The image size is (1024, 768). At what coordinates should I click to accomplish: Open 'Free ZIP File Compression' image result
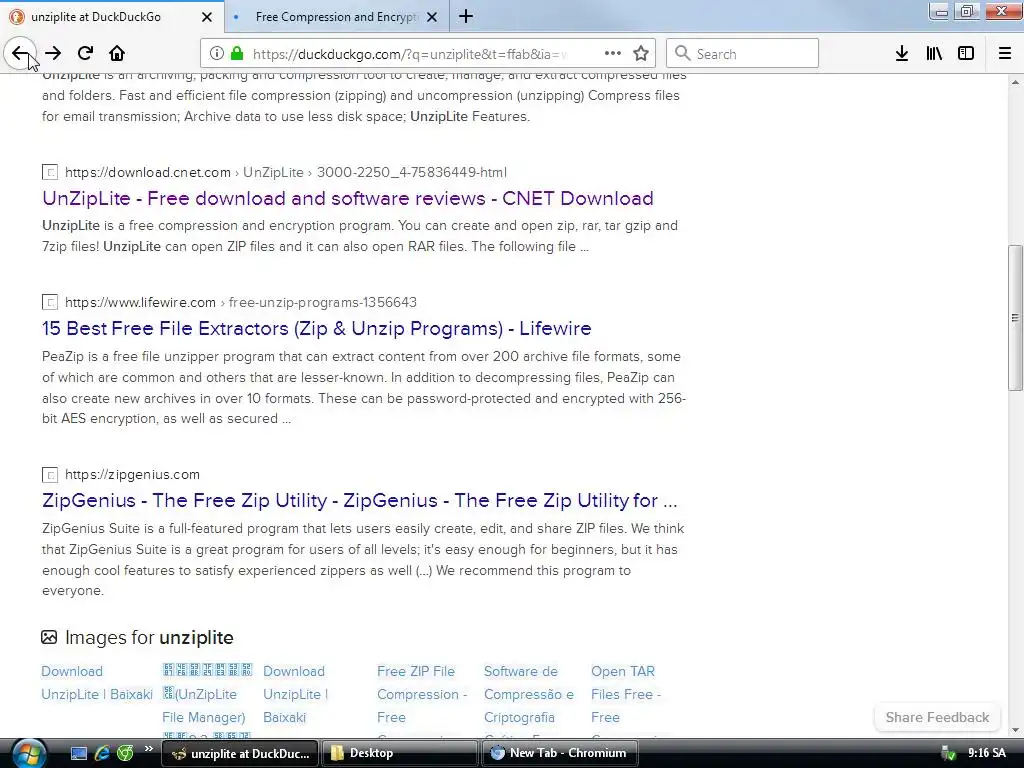pos(422,700)
